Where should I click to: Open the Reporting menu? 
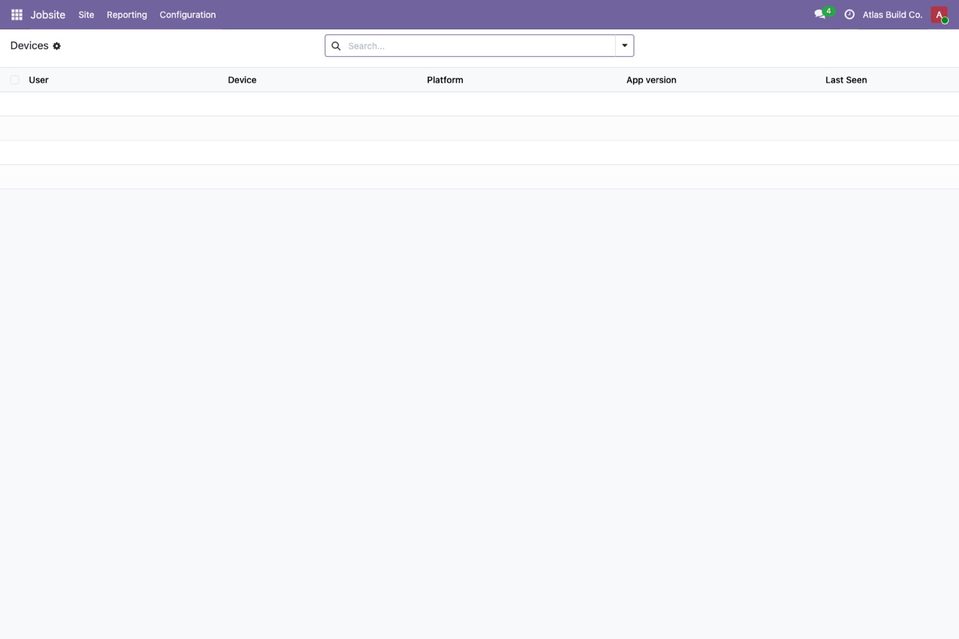(127, 15)
